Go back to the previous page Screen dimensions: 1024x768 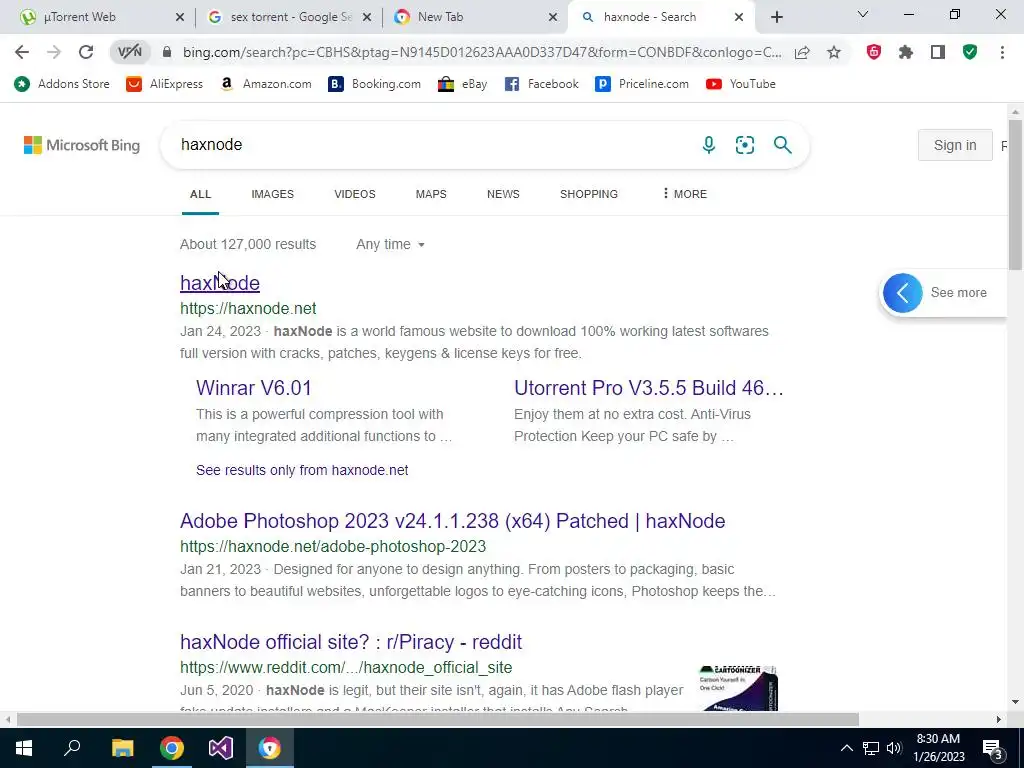(x=22, y=52)
